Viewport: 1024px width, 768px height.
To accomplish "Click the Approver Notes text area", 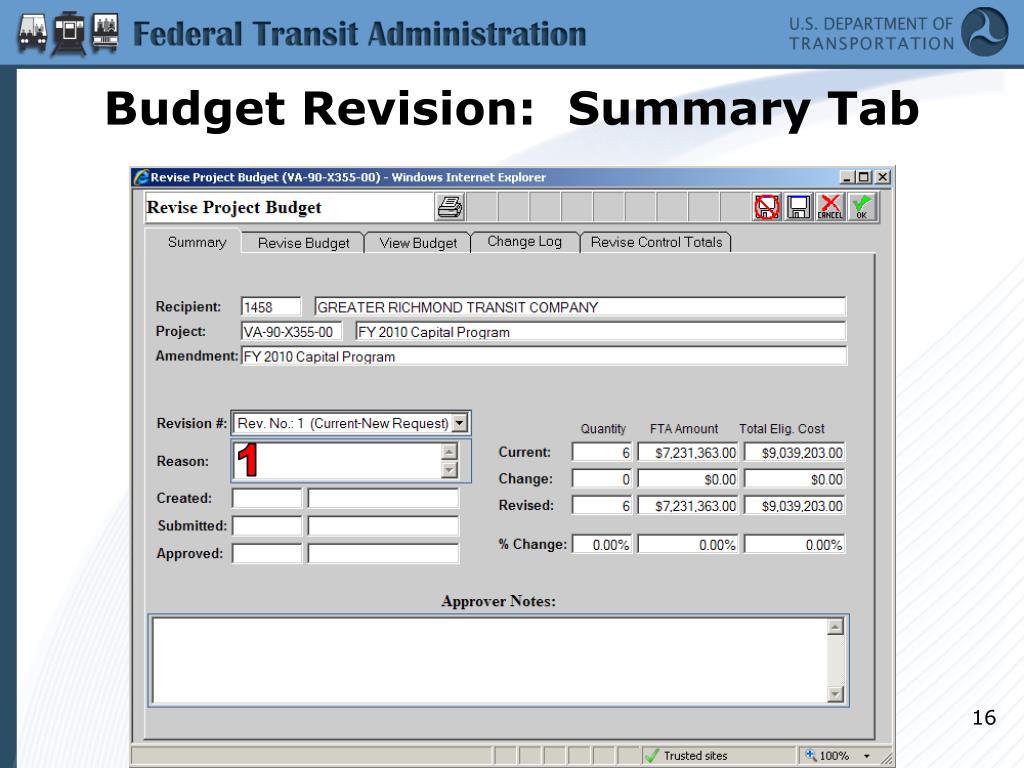I will pos(490,660).
